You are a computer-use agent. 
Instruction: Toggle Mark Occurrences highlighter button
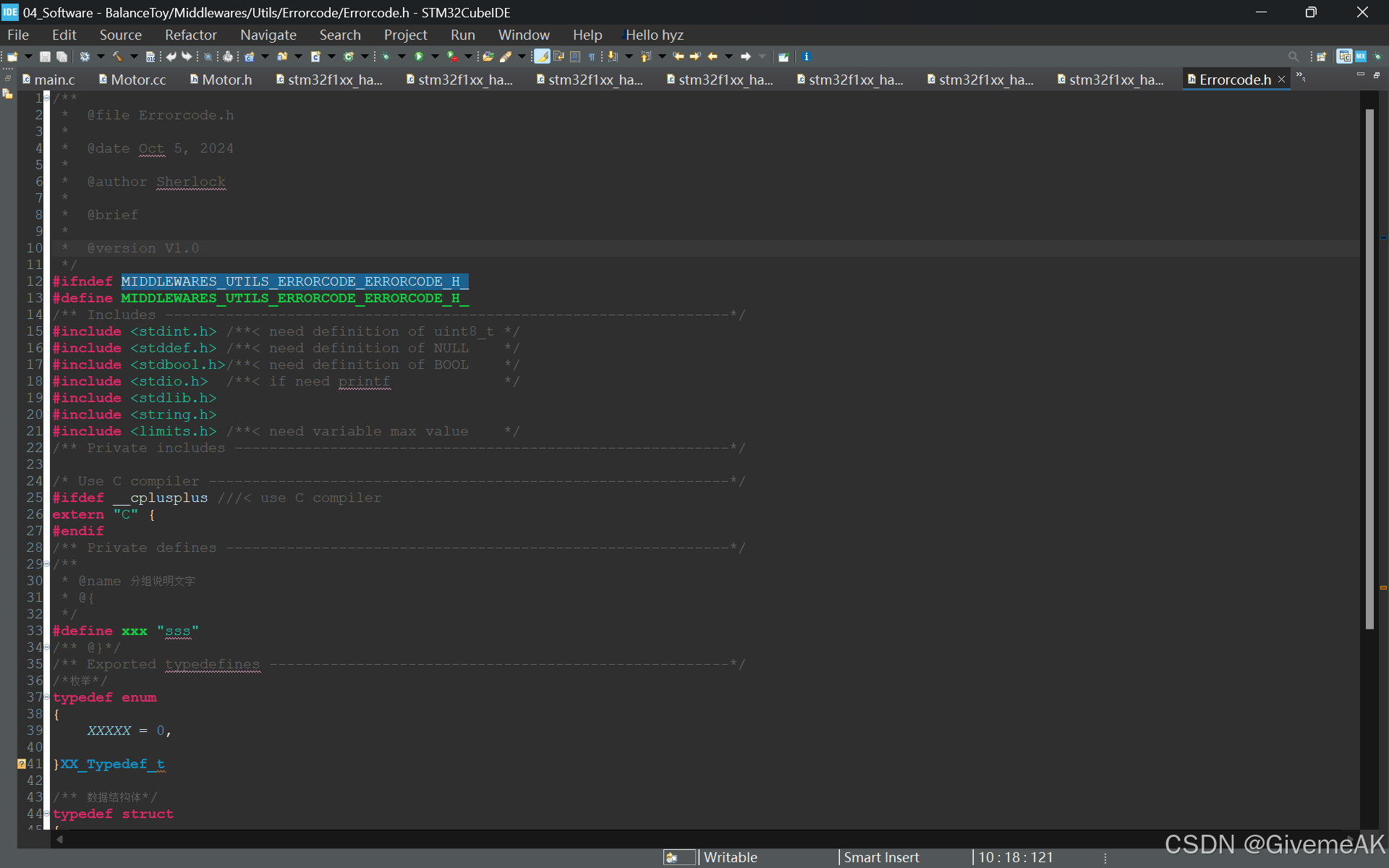(542, 56)
